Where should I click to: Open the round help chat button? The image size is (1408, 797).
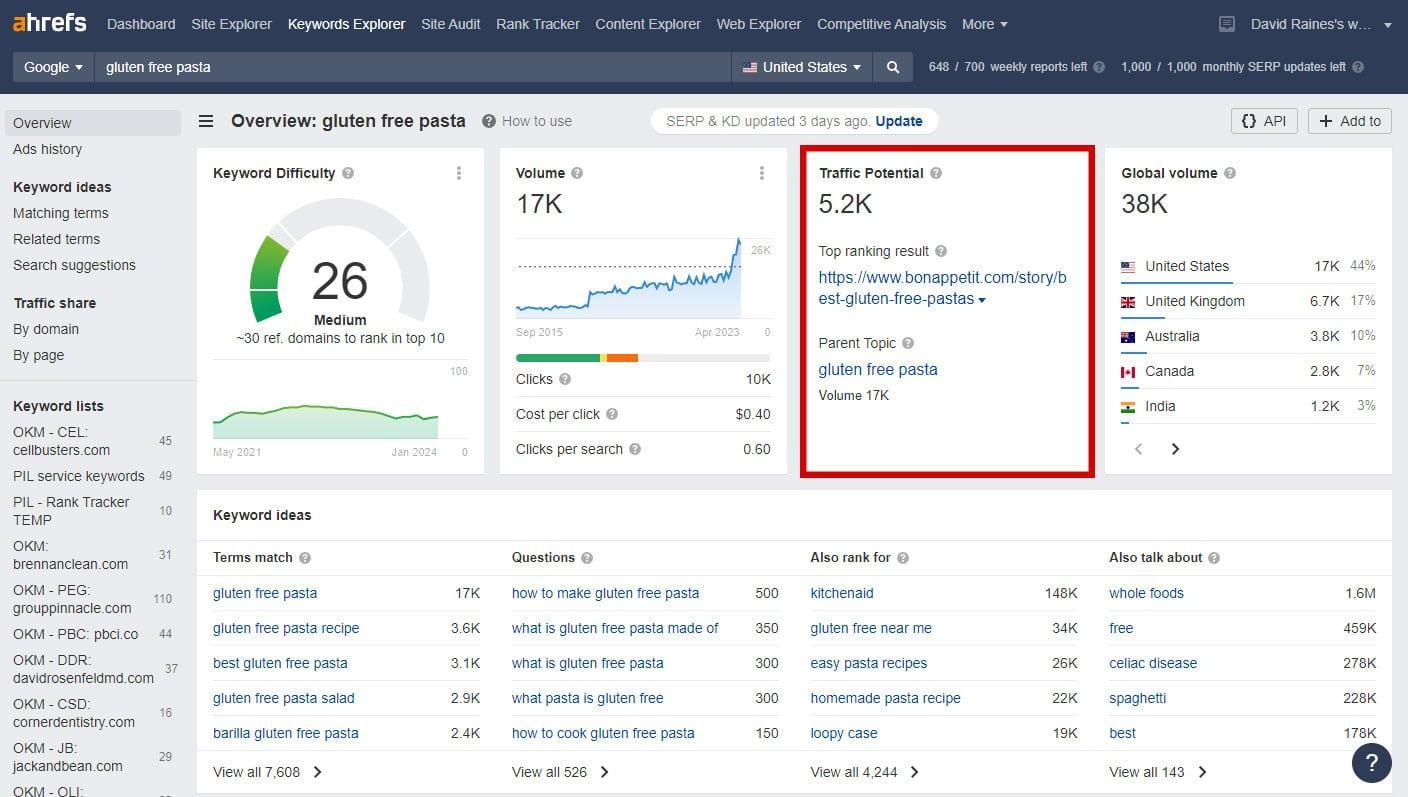point(1371,763)
